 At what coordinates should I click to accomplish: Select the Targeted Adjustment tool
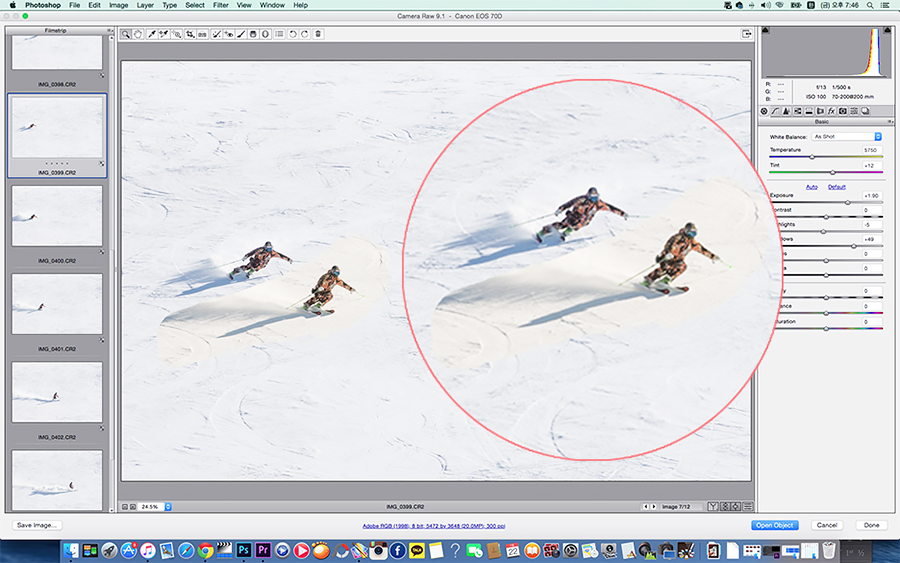[x=177, y=34]
